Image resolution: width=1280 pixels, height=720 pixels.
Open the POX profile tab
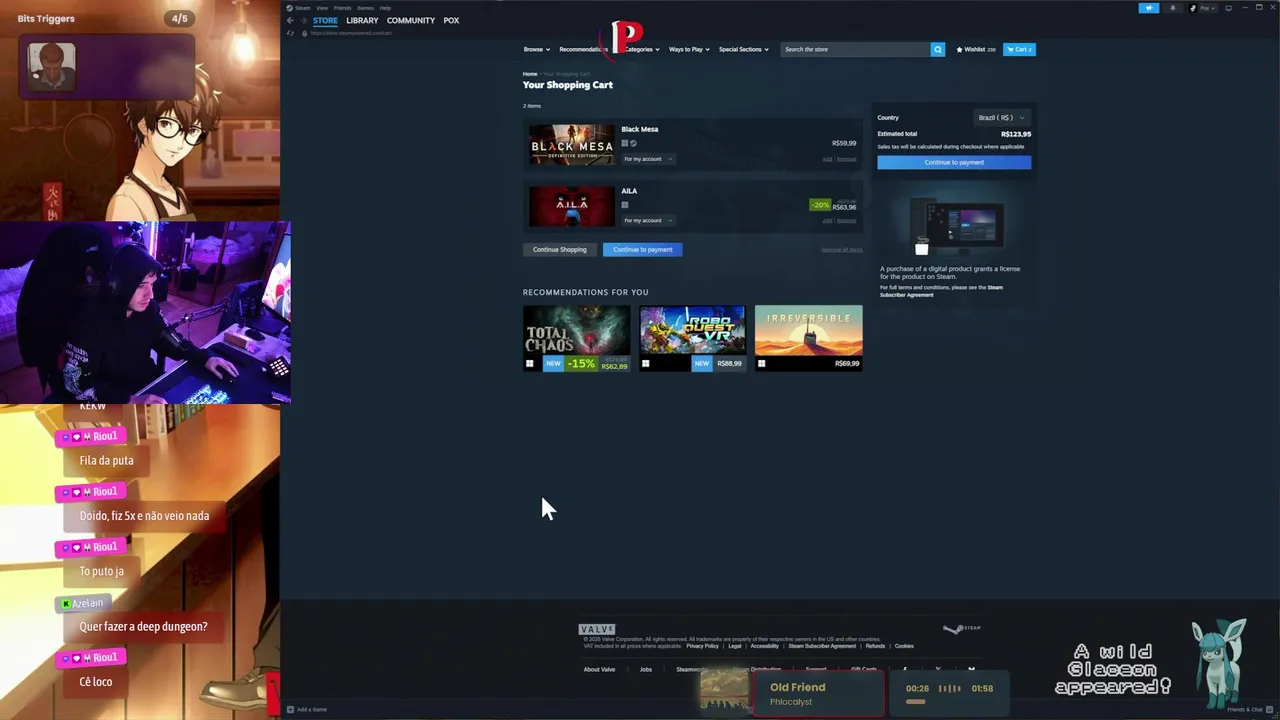451,20
